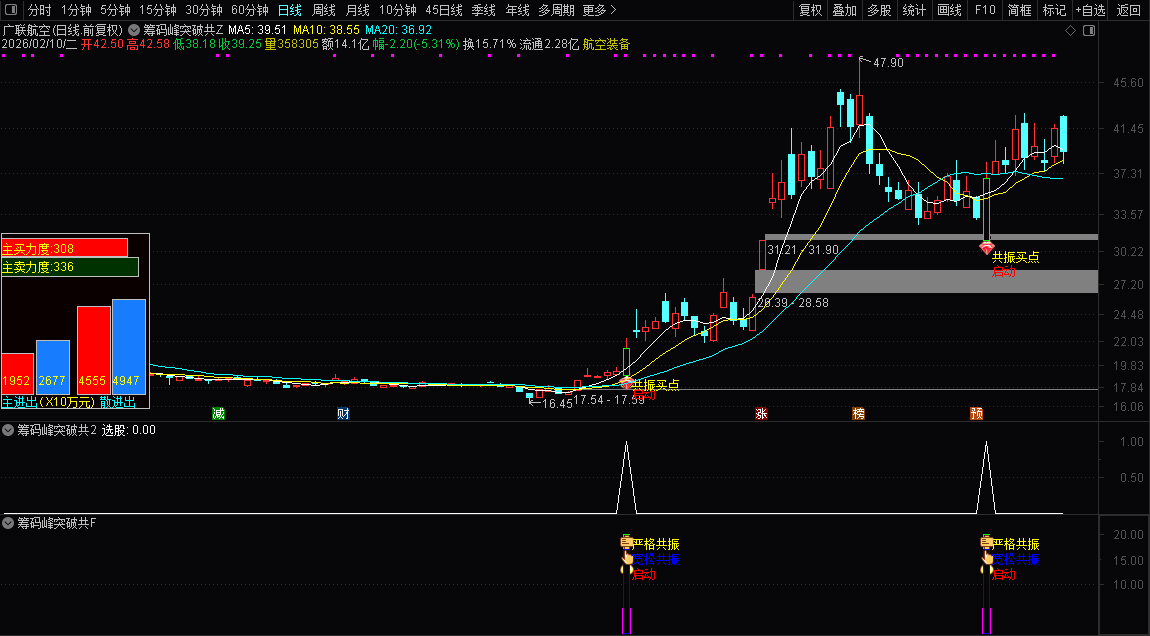This screenshot has width=1150, height=636.
Task: Toggle the side panel layout icon
Action: (1088, 31)
